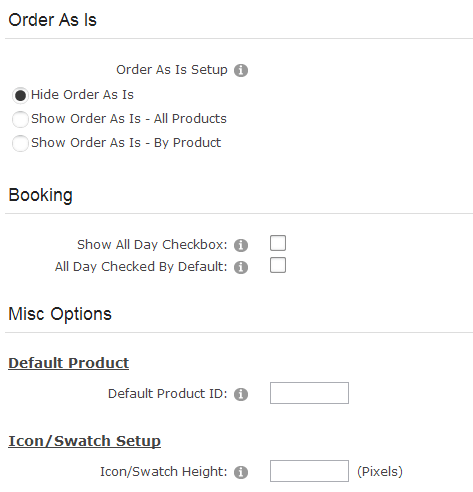The image size is (473, 492).
Task: Click info icon for All Day Checked By Default
Action: pos(241,267)
